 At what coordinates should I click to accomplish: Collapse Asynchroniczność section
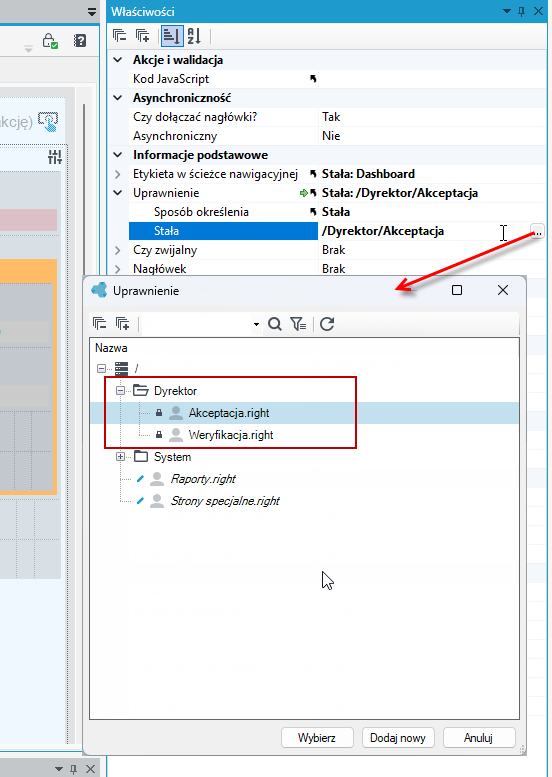(117, 98)
